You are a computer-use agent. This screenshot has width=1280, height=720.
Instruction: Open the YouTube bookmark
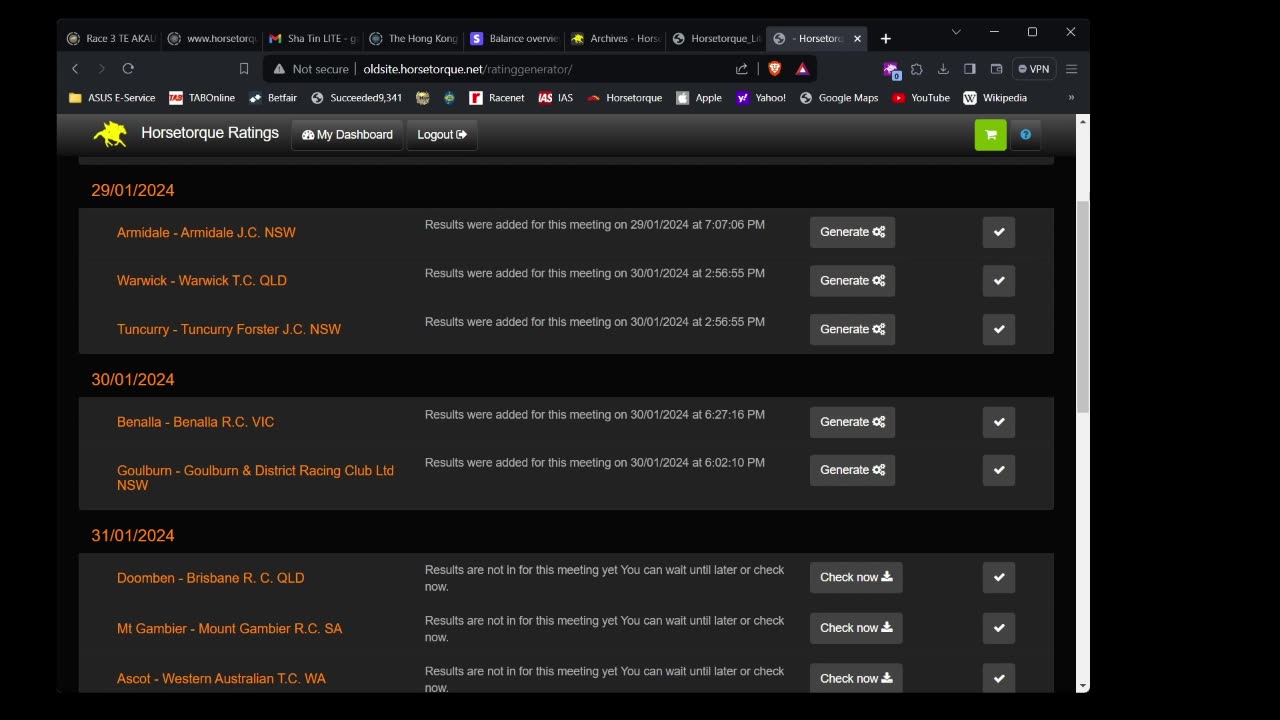[921, 98]
